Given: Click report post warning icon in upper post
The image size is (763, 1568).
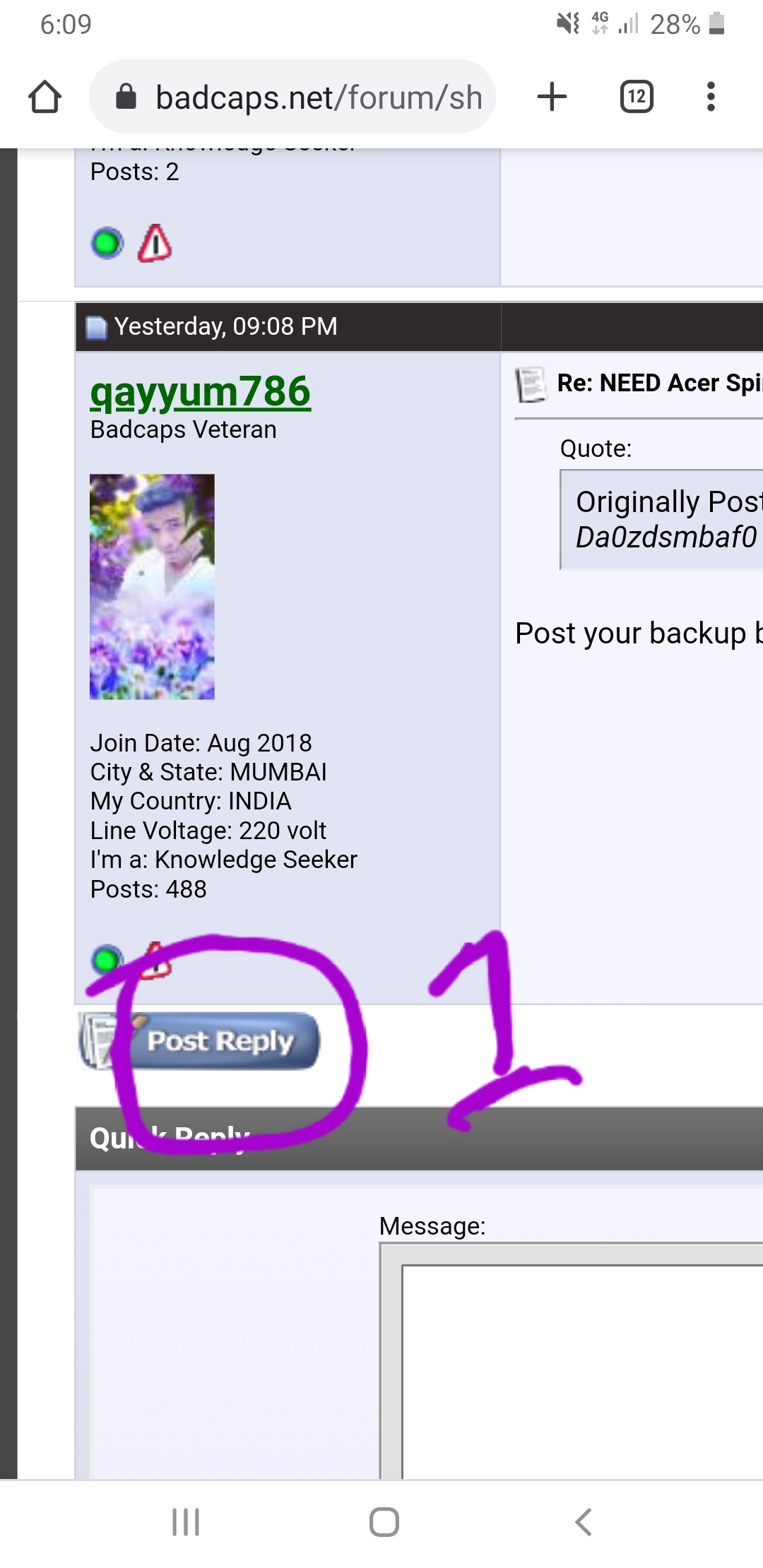Looking at the screenshot, I should (x=155, y=244).
